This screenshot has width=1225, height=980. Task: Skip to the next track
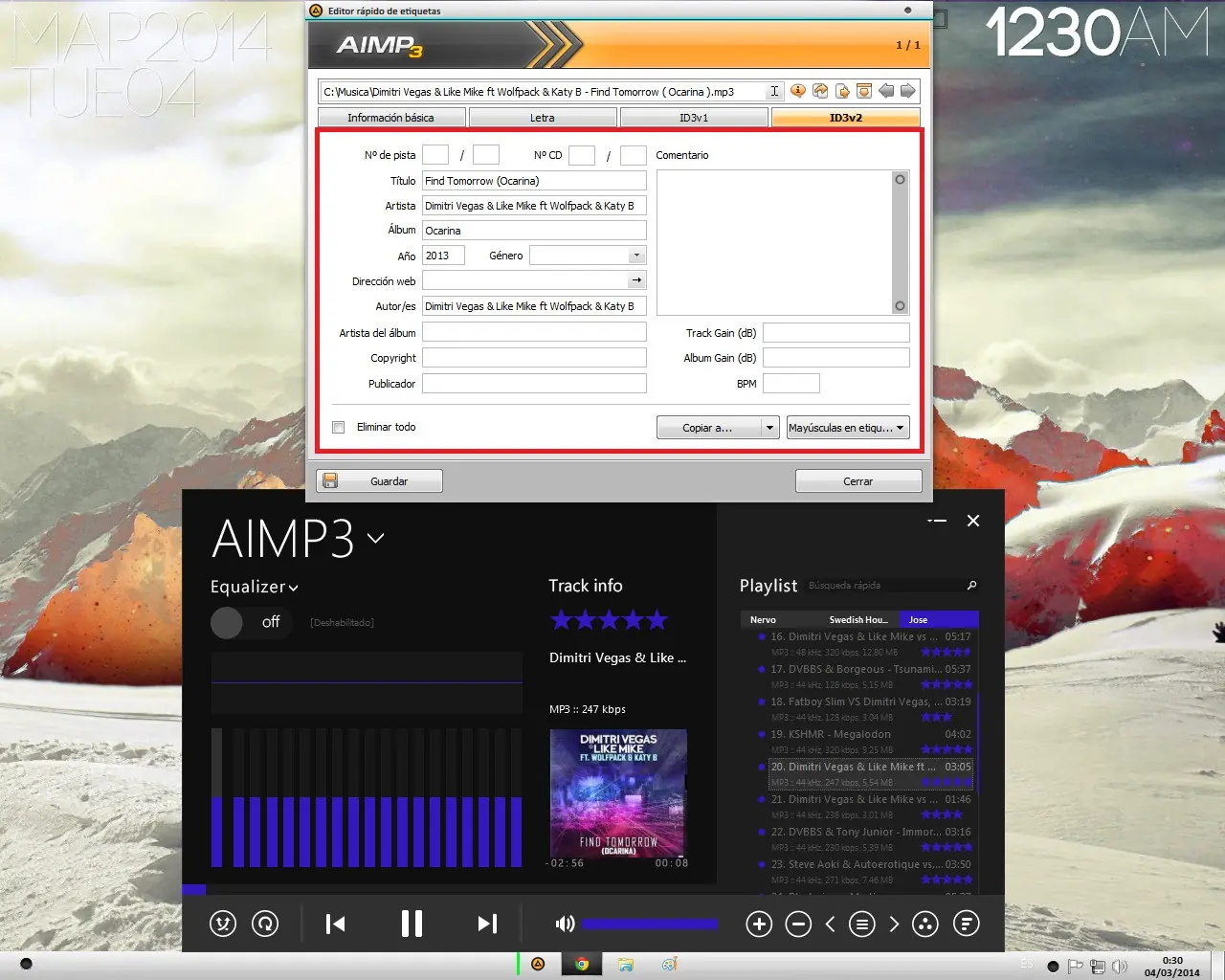coord(487,924)
